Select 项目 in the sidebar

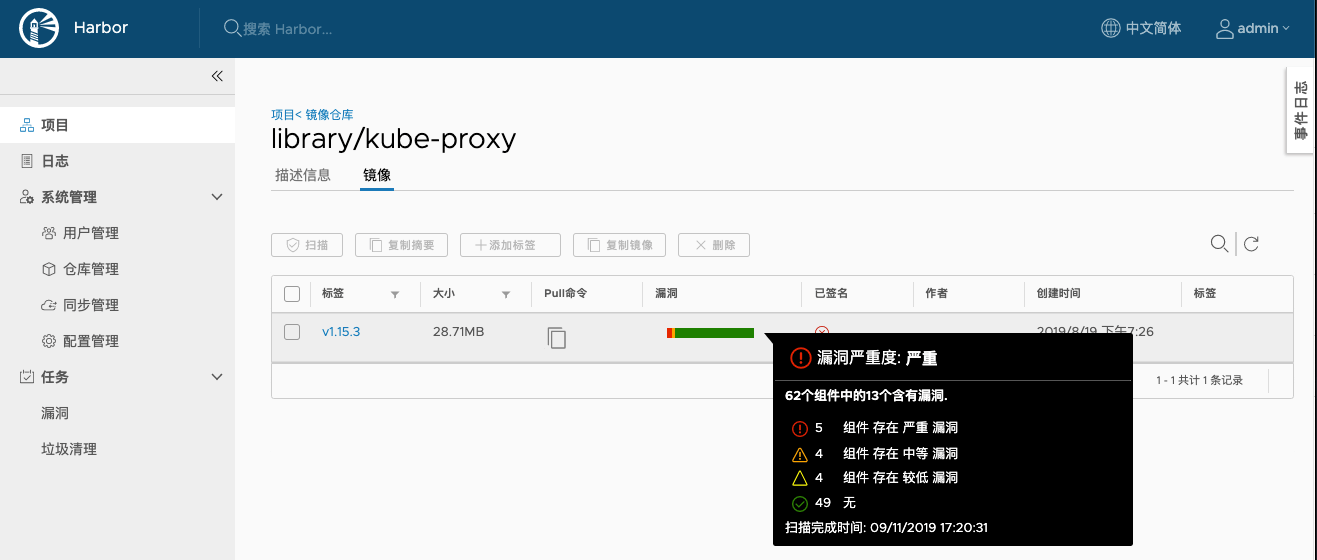(x=117, y=125)
